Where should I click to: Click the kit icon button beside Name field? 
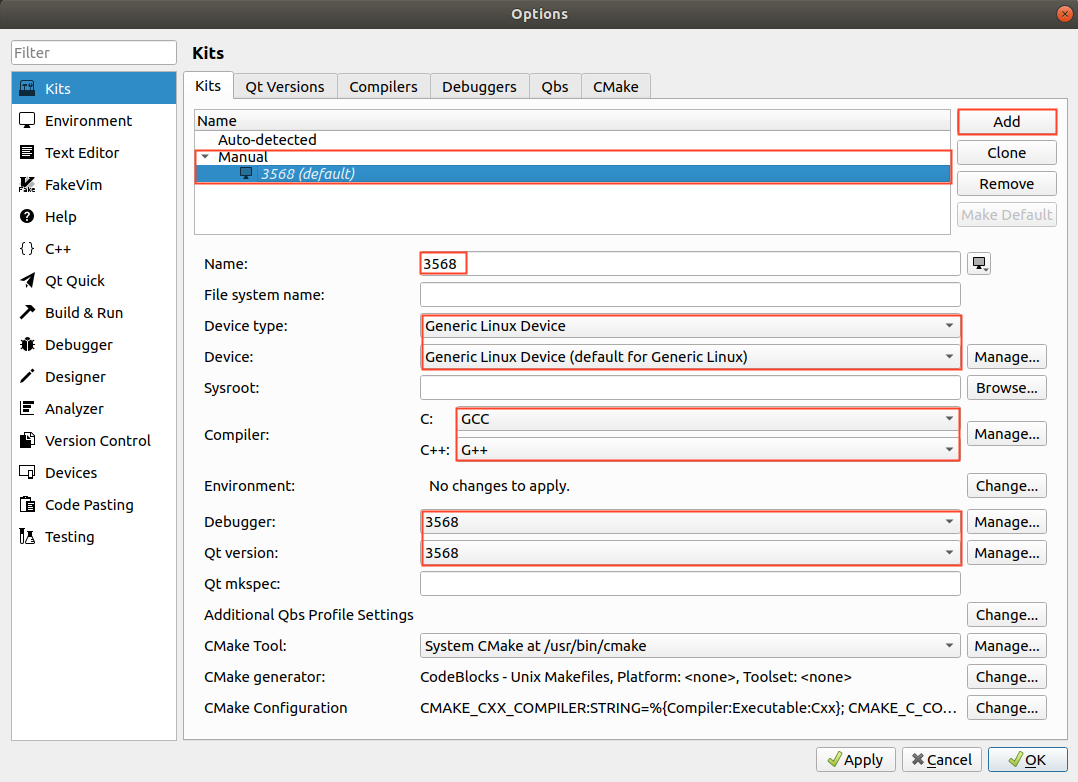pyautogui.click(x=979, y=264)
